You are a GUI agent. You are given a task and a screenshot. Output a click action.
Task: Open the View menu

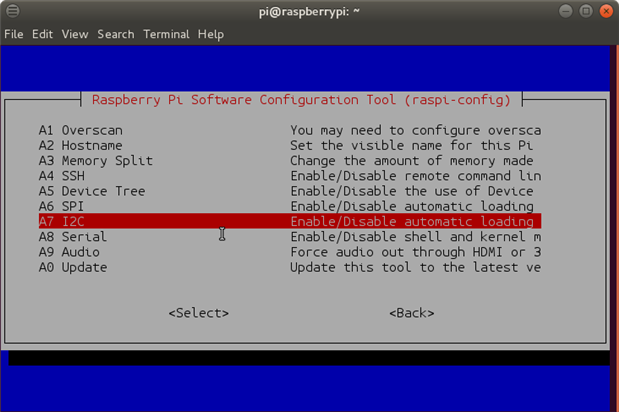click(x=75, y=34)
